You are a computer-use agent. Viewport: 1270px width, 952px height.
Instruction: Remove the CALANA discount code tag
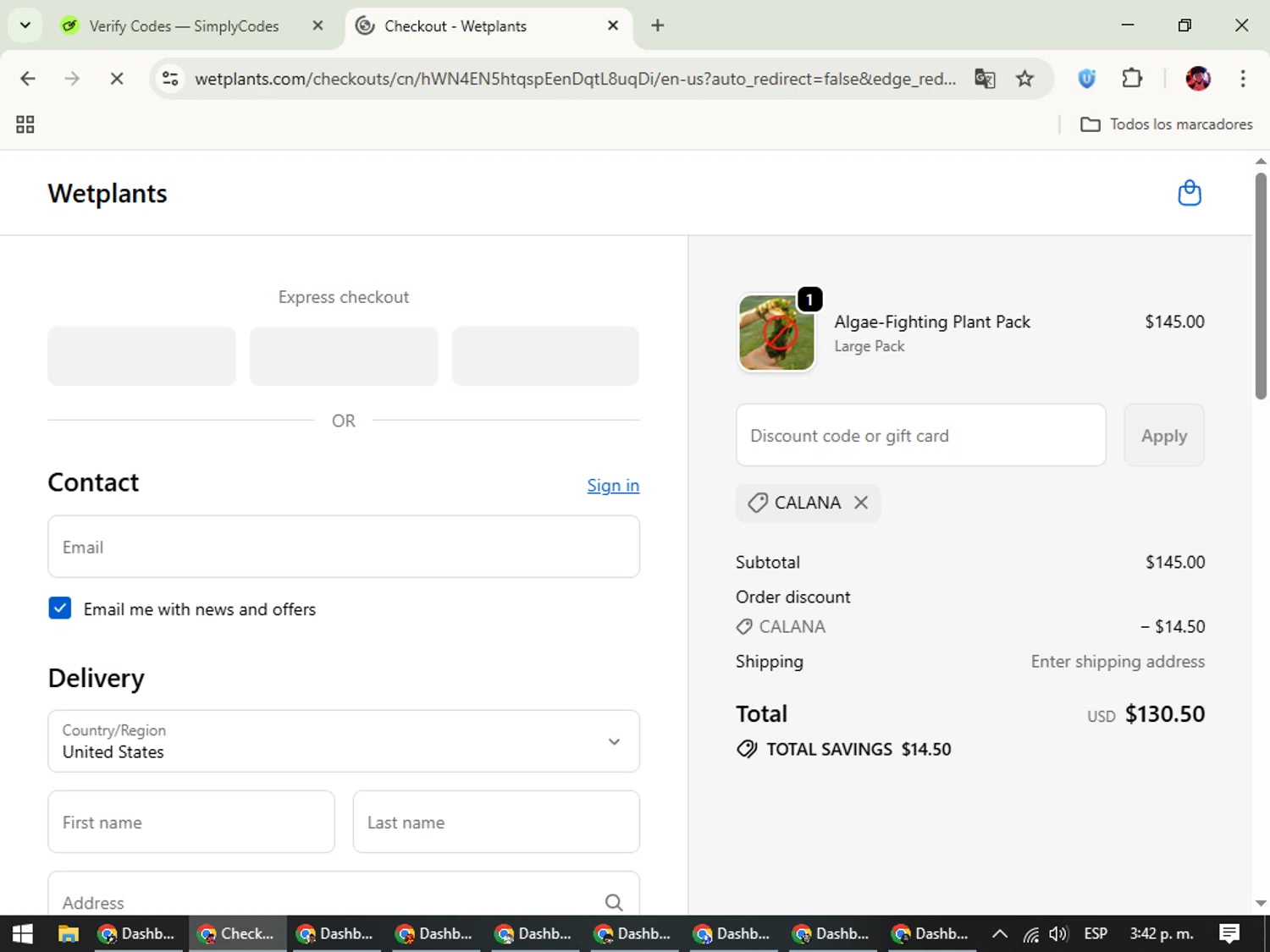[861, 503]
